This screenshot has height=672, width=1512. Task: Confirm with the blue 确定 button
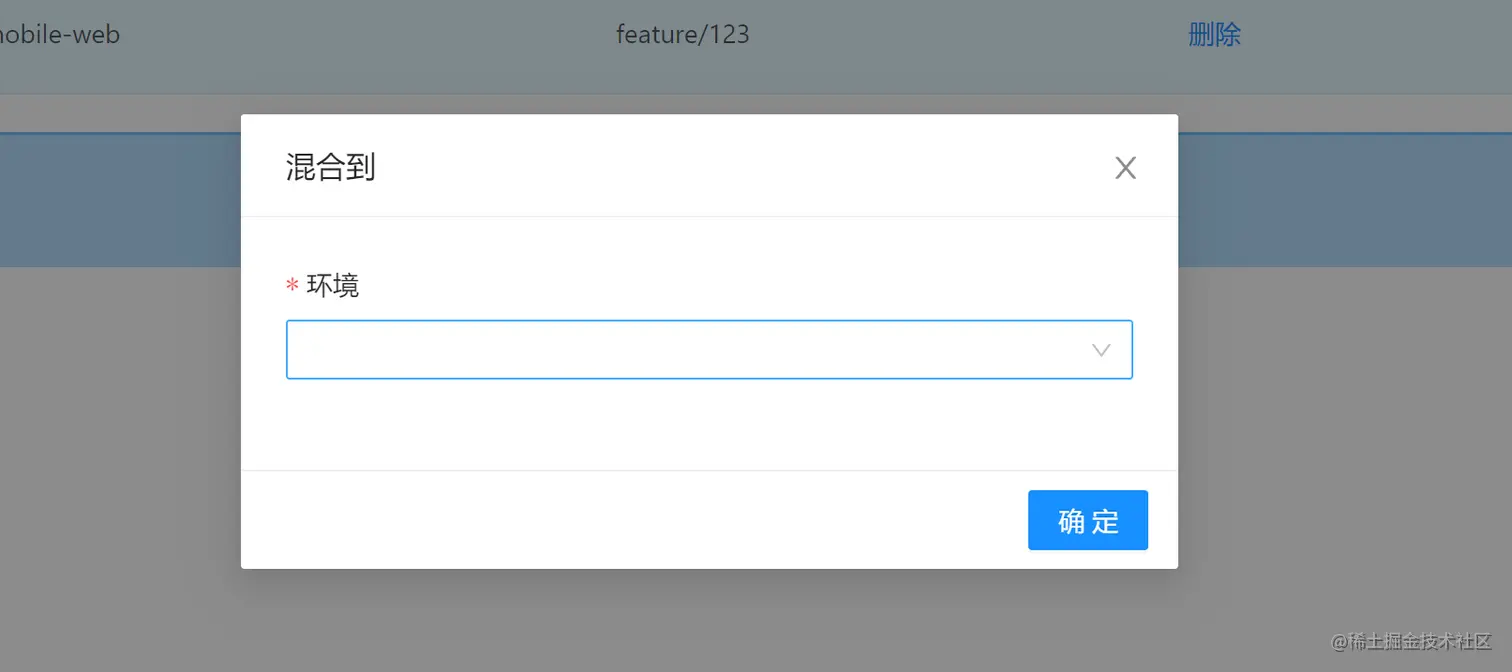tap(1087, 520)
